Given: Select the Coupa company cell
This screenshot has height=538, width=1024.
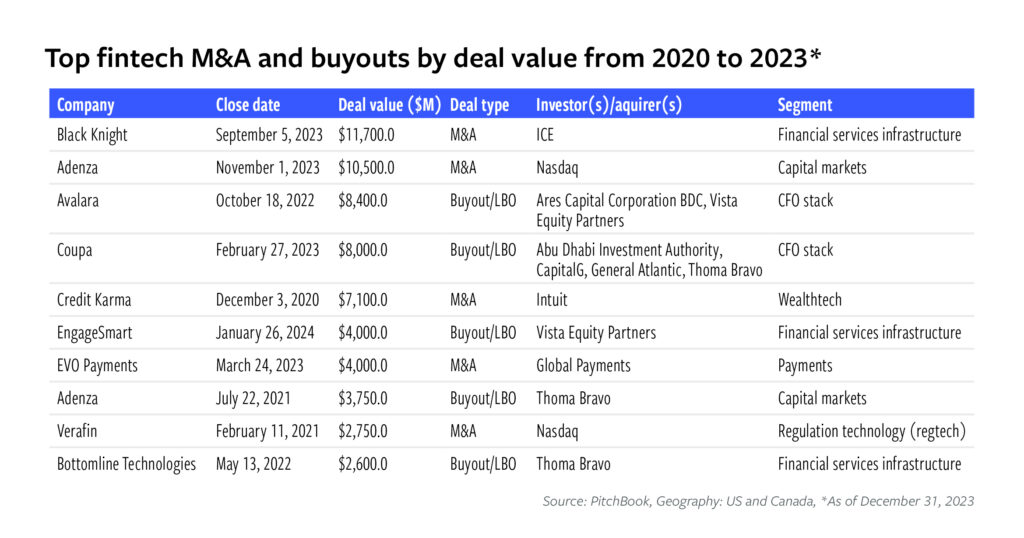Looking at the screenshot, I should point(75,250).
